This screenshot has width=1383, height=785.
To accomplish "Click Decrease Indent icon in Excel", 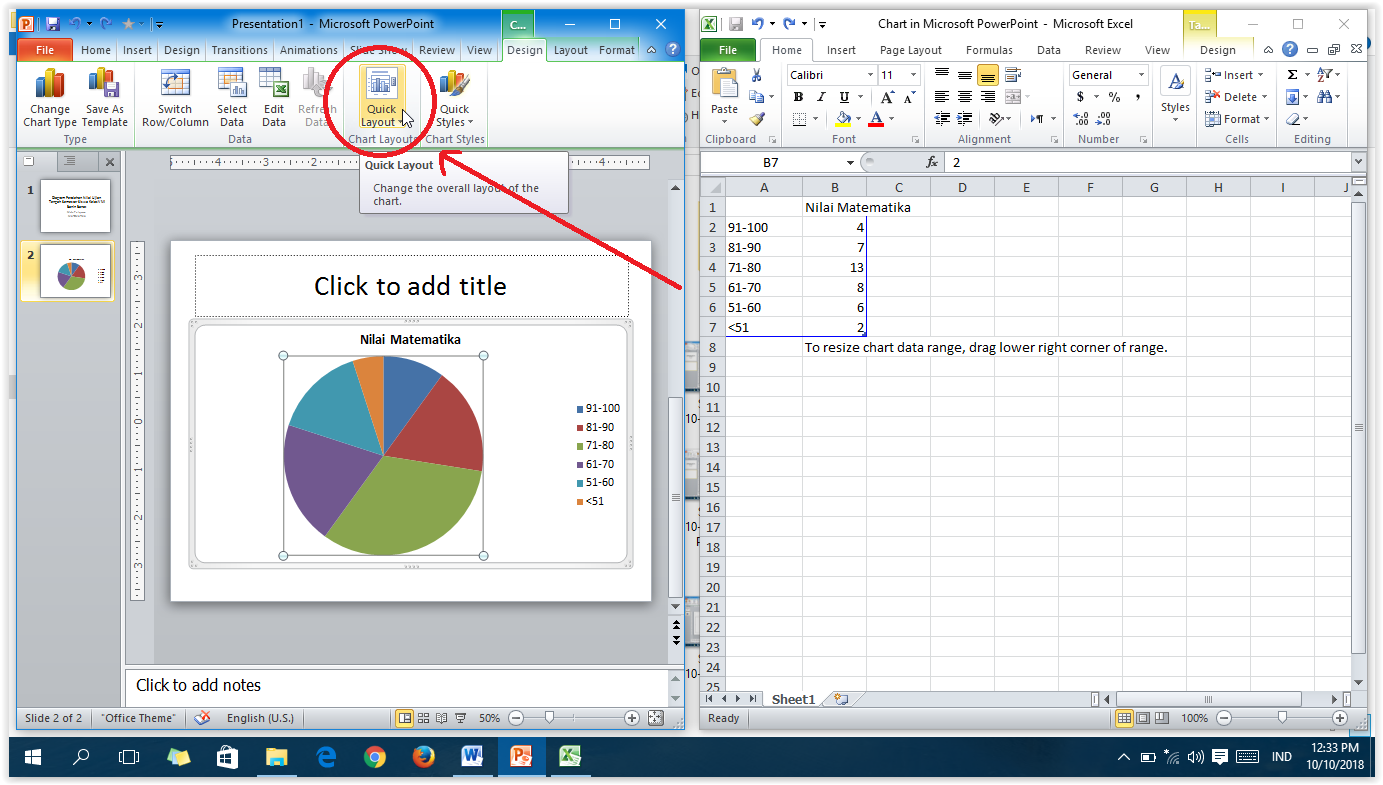I will tap(942, 119).
